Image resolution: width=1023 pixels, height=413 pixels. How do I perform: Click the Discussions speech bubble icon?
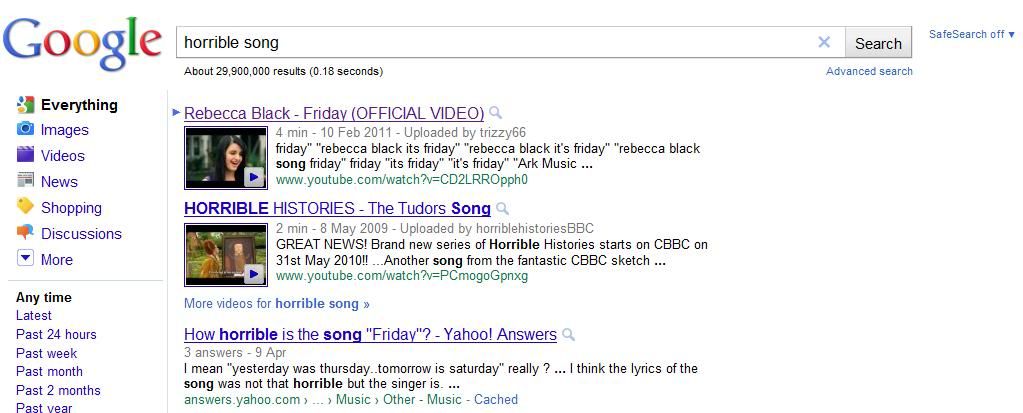pyautogui.click(x=25, y=233)
